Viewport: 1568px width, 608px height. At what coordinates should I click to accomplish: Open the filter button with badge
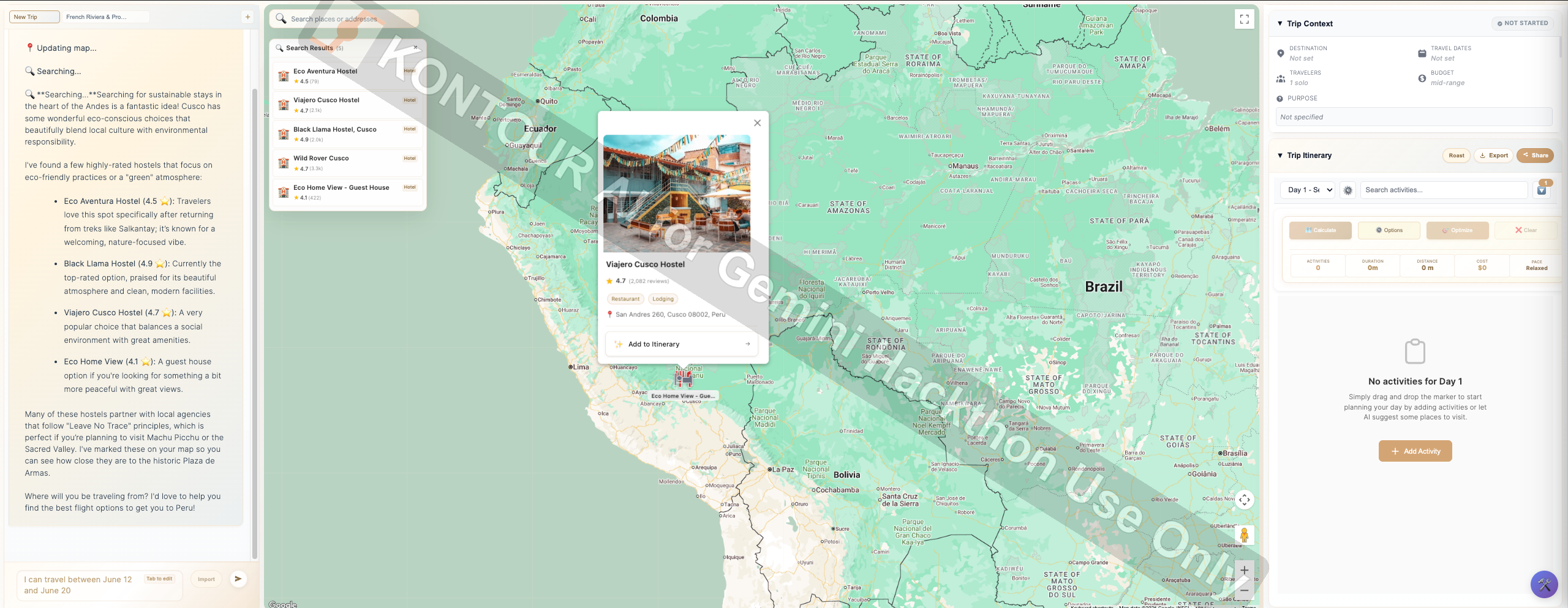[x=1542, y=190]
